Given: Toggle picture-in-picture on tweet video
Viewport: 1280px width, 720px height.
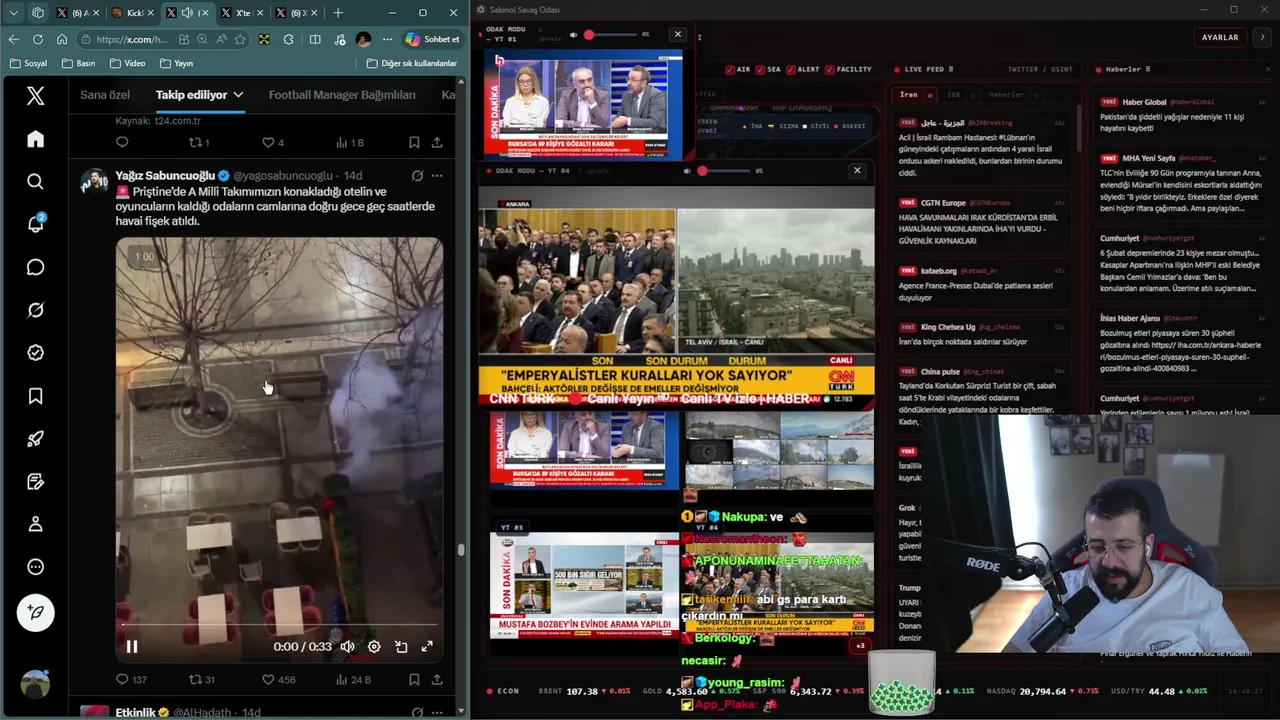Looking at the screenshot, I should click(401, 647).
